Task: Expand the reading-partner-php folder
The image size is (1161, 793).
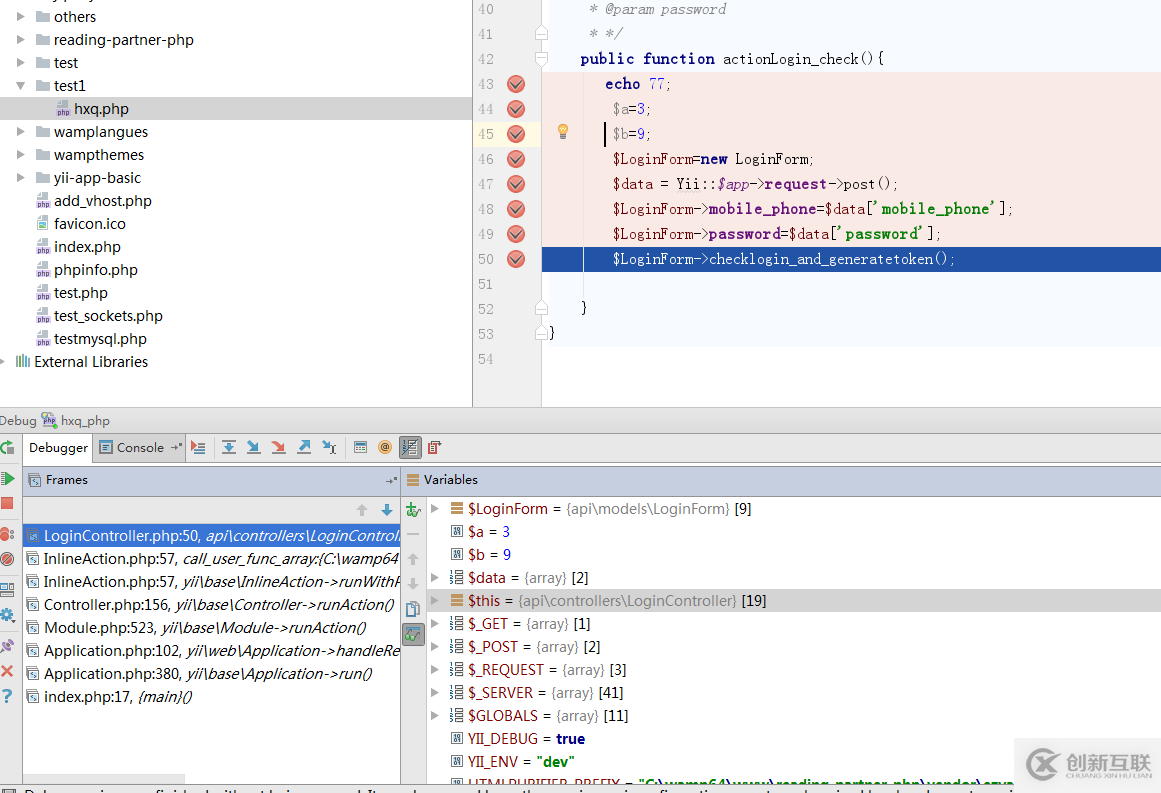Action: click(21, 39)
